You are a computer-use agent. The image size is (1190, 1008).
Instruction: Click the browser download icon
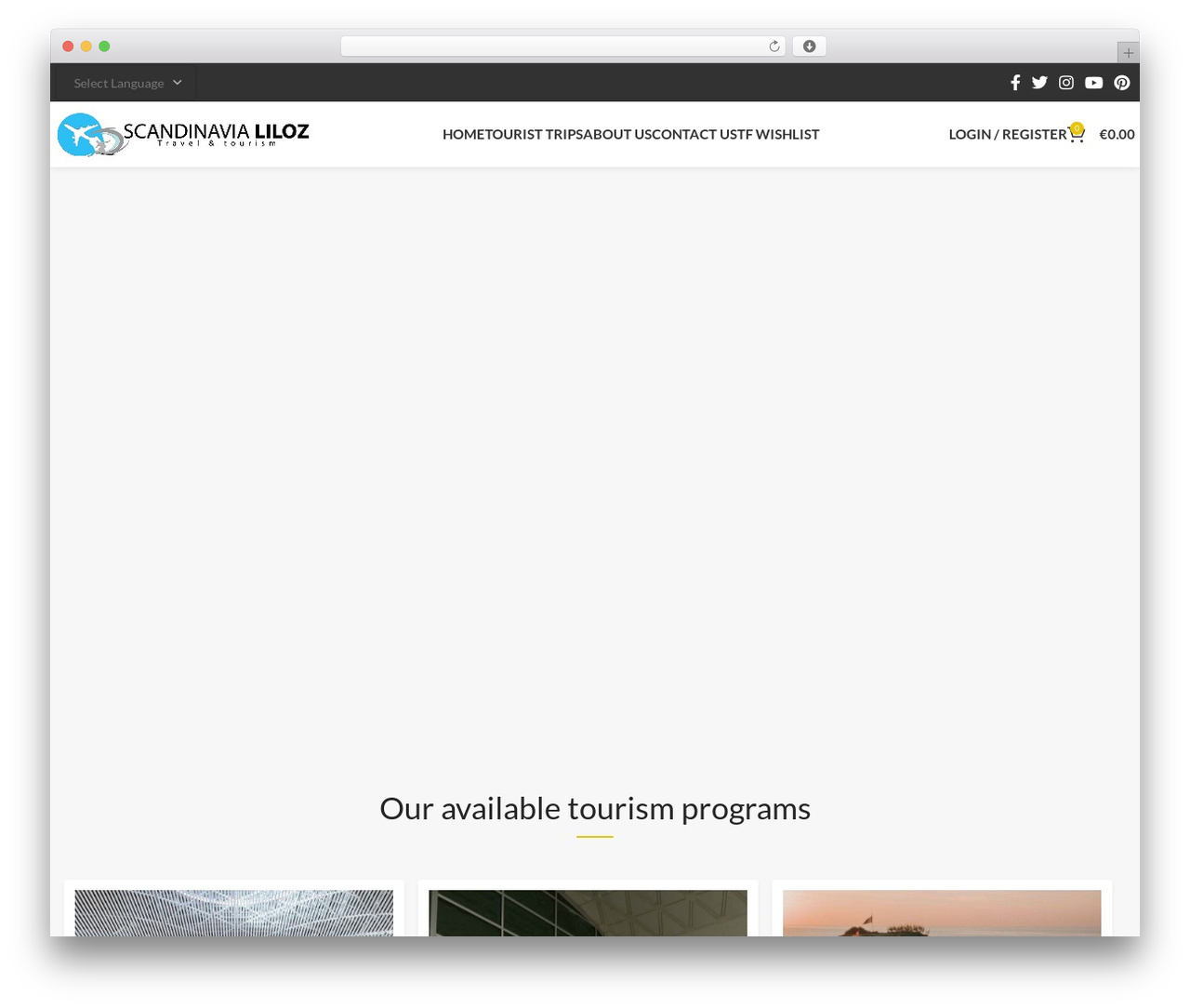tap(810, 46)
